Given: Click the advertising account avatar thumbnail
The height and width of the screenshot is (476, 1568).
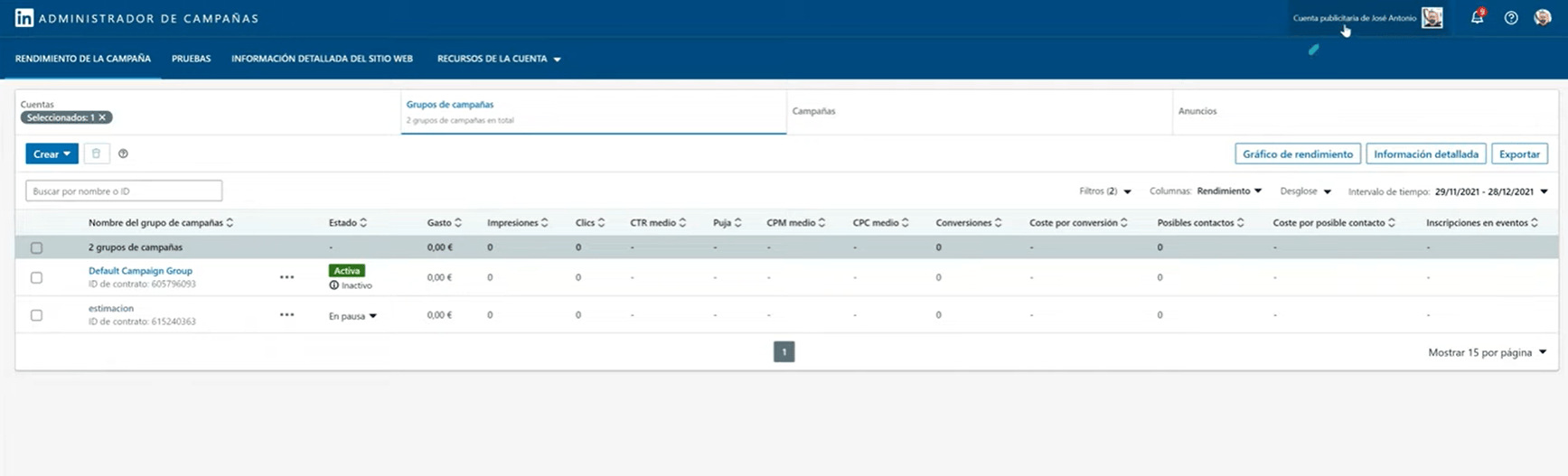Looking at the screenshot, I should (x=1432, y=18).
